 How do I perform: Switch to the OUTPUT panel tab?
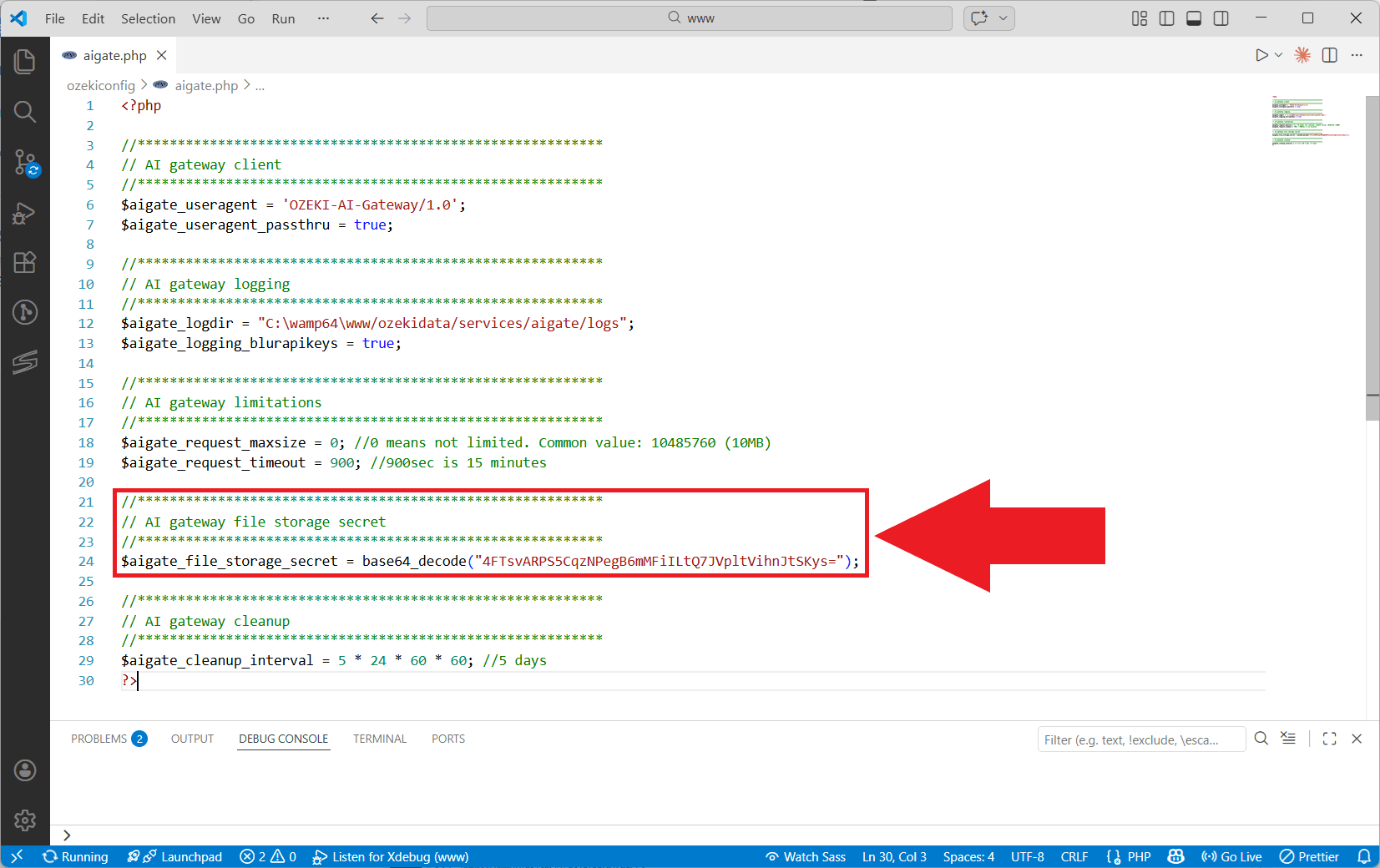pyautogui.click(x=193, y=739)
